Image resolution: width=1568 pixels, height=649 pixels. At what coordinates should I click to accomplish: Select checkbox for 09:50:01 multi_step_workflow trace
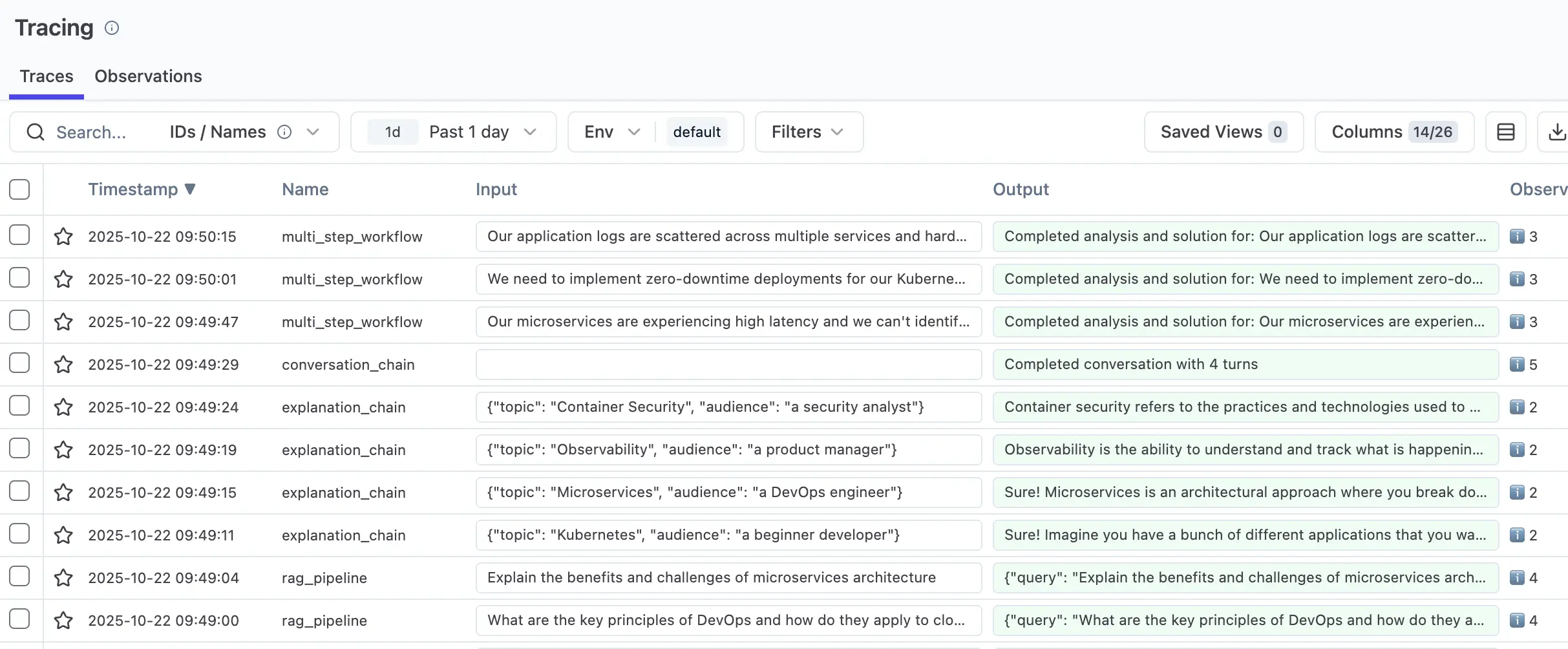[x=19, y=278]
